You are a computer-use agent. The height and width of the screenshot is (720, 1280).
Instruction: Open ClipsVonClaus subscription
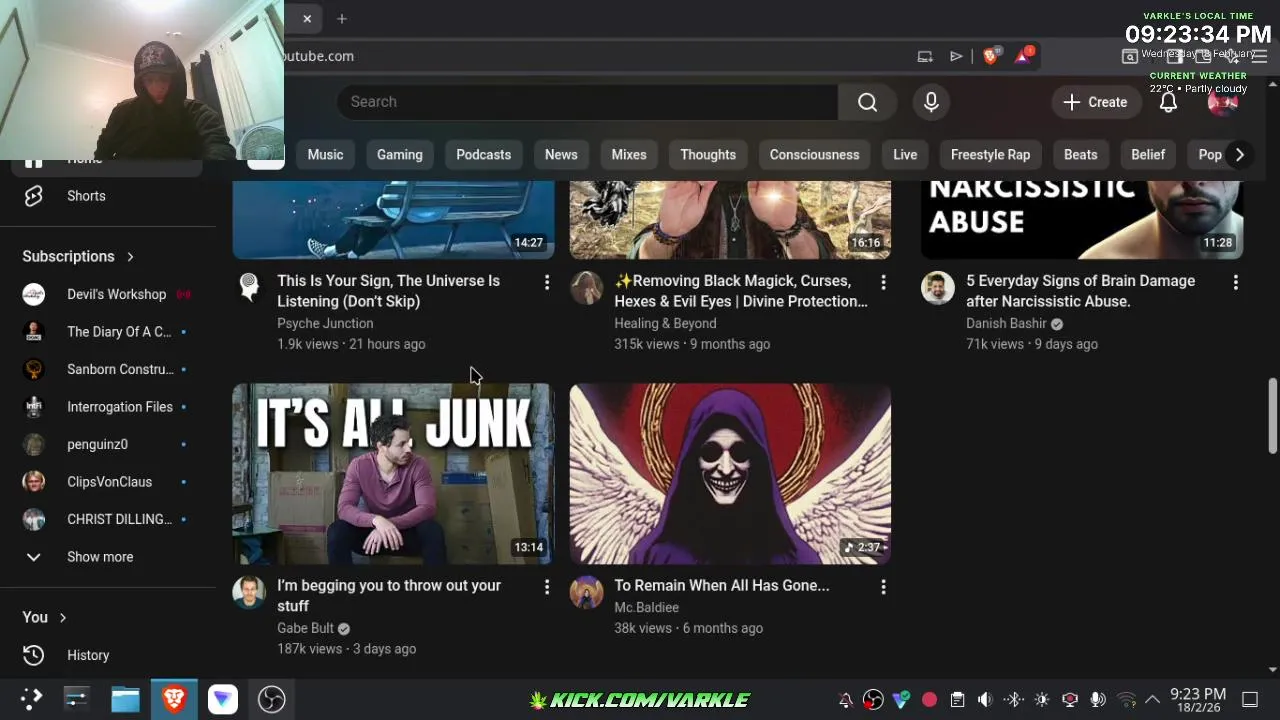click(108, 482)
